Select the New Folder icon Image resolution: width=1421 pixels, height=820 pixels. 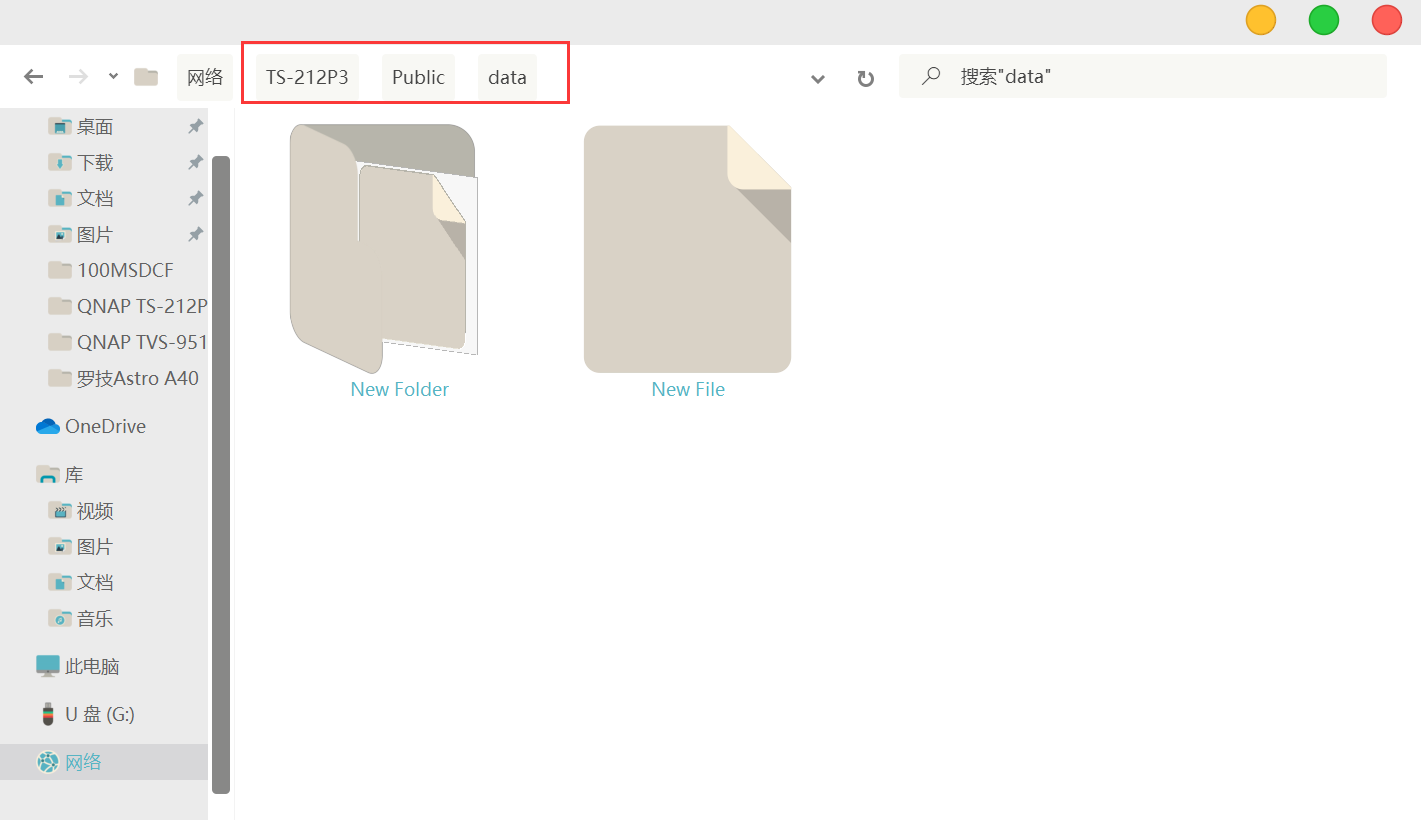(x=383, y=249)
